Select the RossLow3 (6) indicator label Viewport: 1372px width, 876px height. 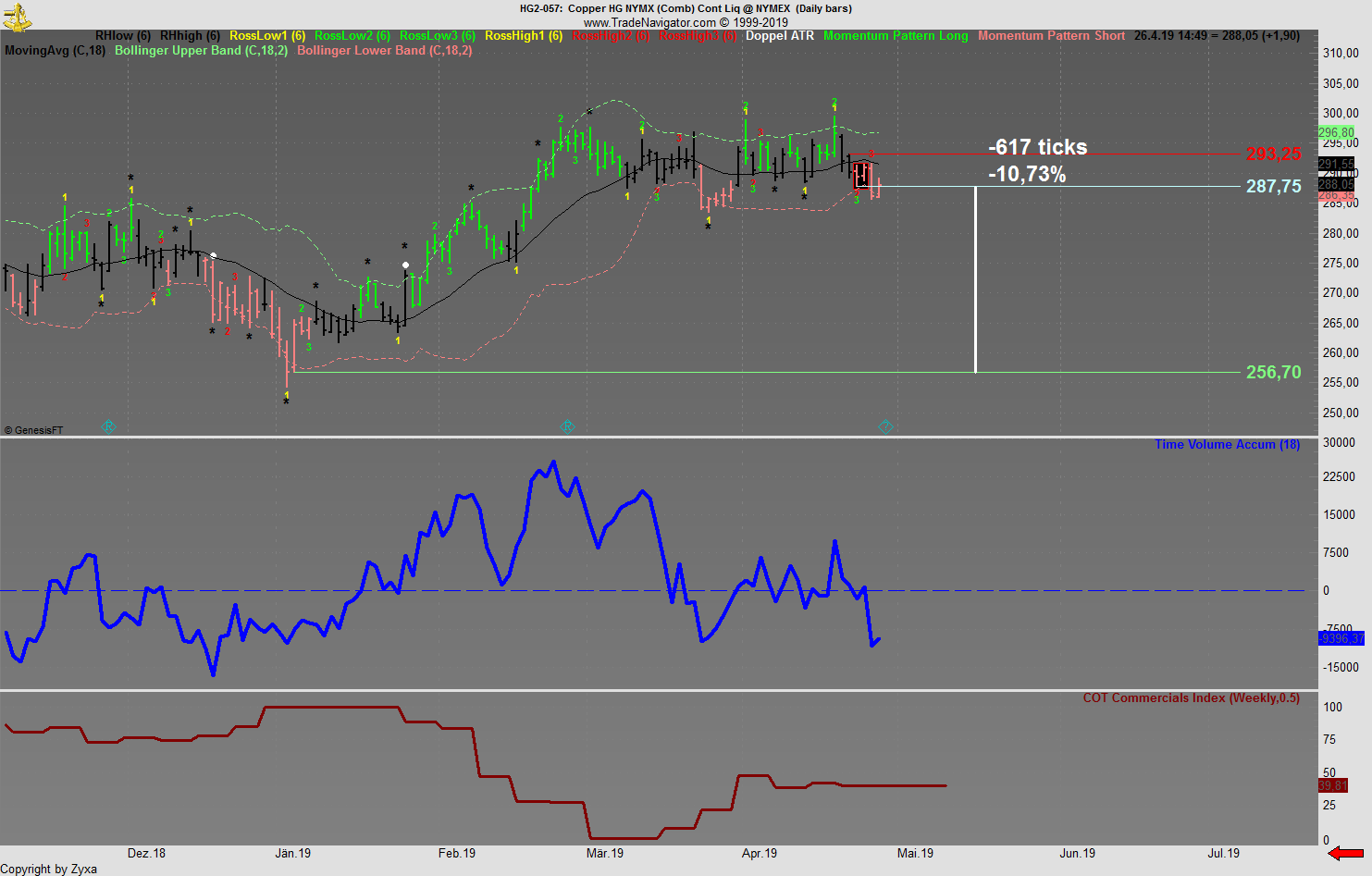[438, 36]
